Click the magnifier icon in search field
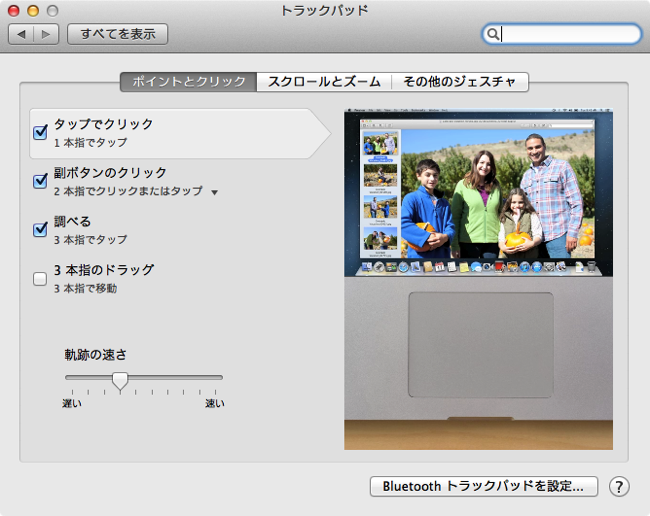 492,34
